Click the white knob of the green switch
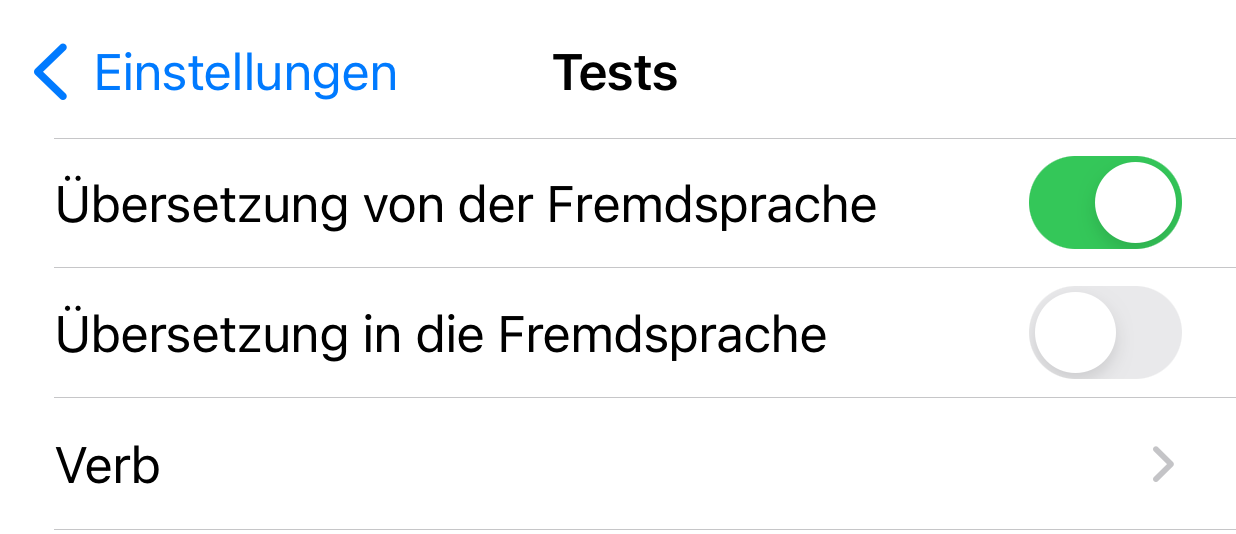1236x534 pixels. coord(1135,203)
